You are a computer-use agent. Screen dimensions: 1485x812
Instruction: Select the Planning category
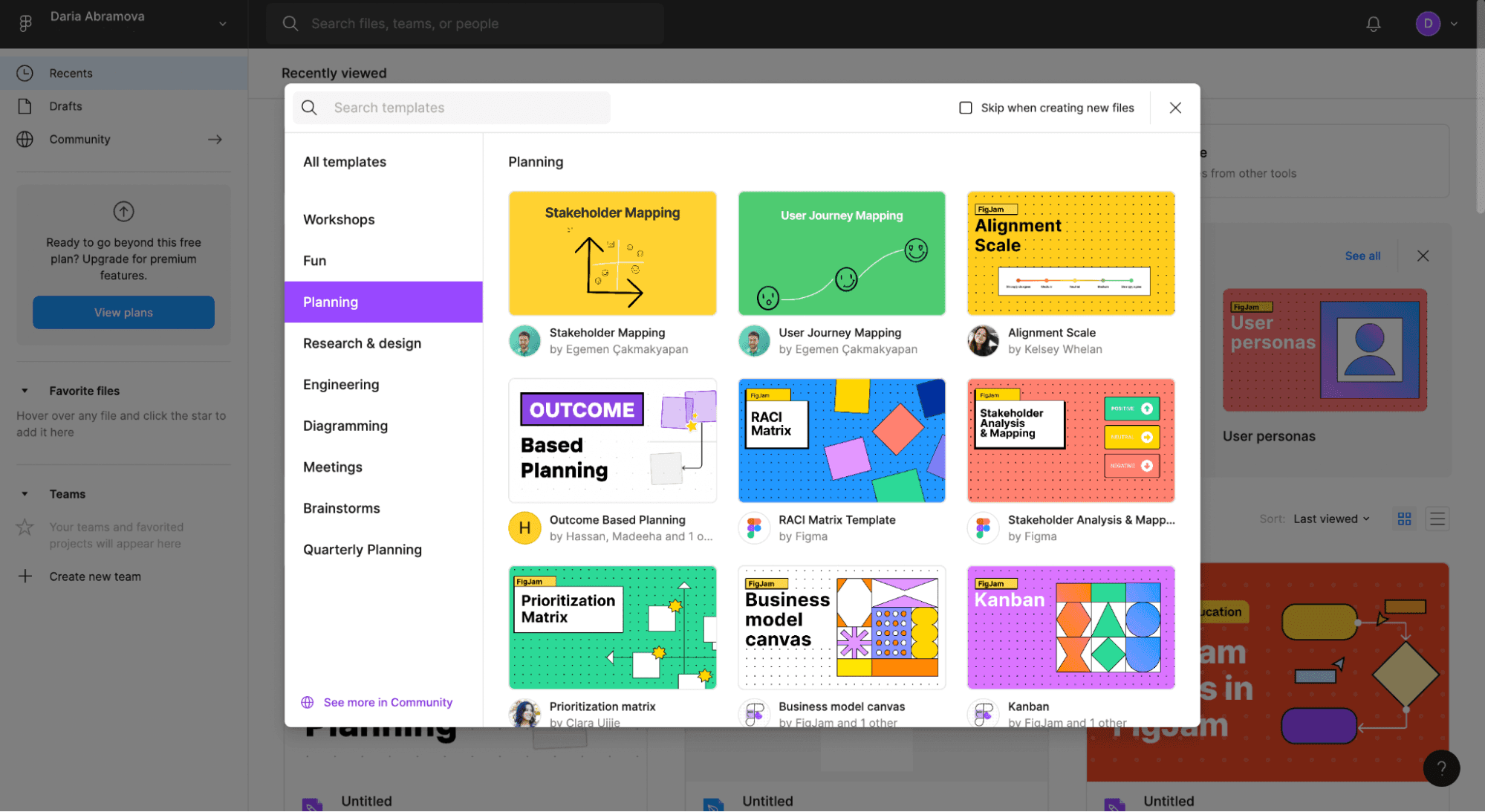[x=383, y=302]
